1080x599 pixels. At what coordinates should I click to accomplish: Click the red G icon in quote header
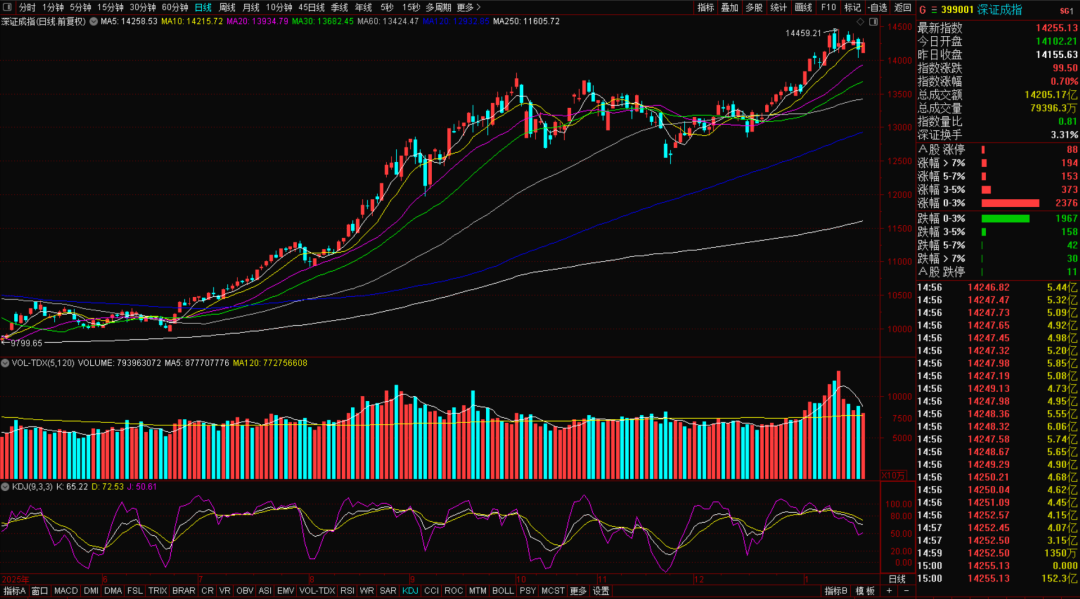coord(921,8)
